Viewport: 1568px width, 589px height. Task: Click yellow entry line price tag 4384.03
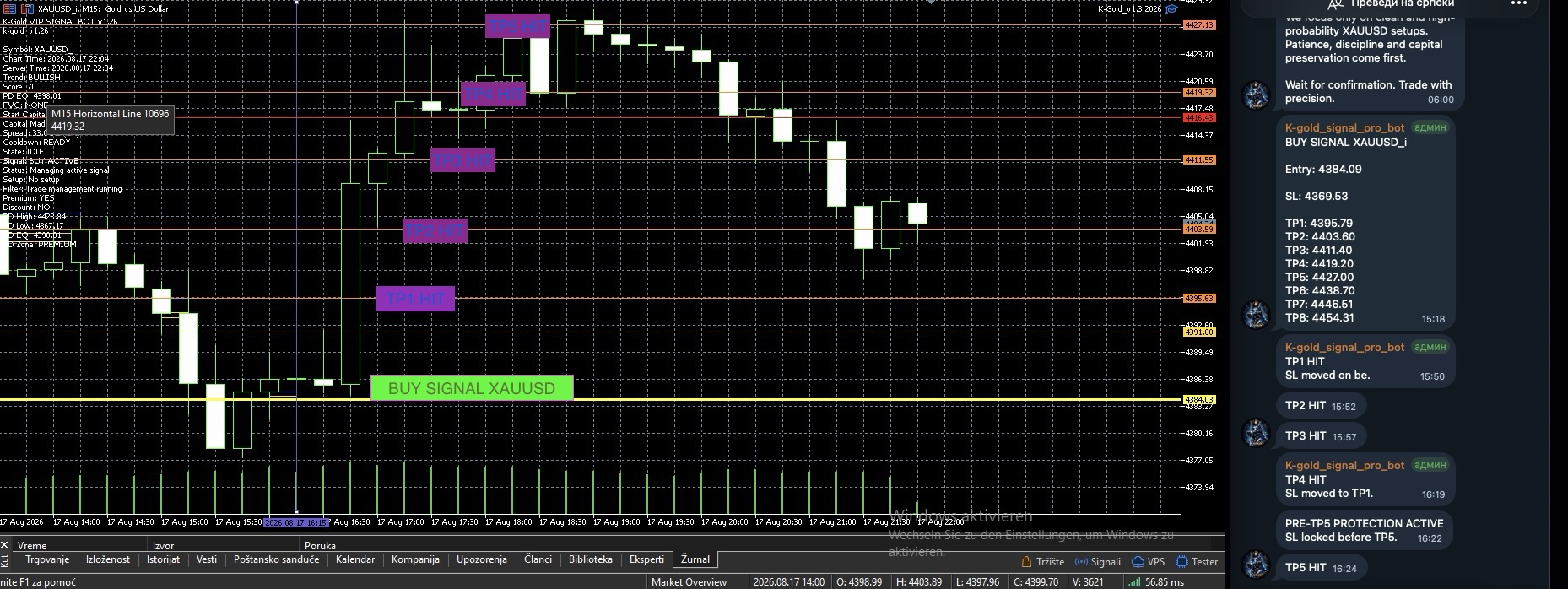click(1199, 399)
